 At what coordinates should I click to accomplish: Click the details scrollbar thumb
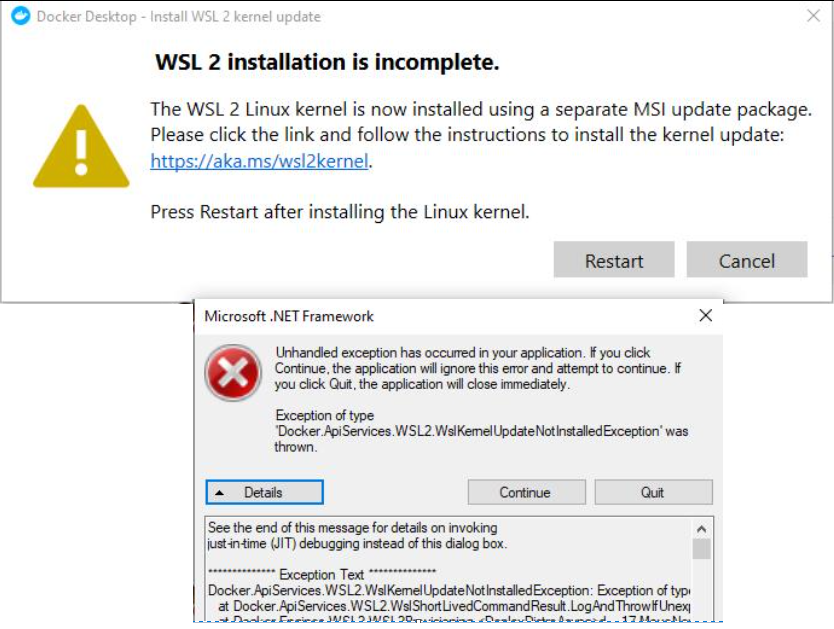(702, 549)
